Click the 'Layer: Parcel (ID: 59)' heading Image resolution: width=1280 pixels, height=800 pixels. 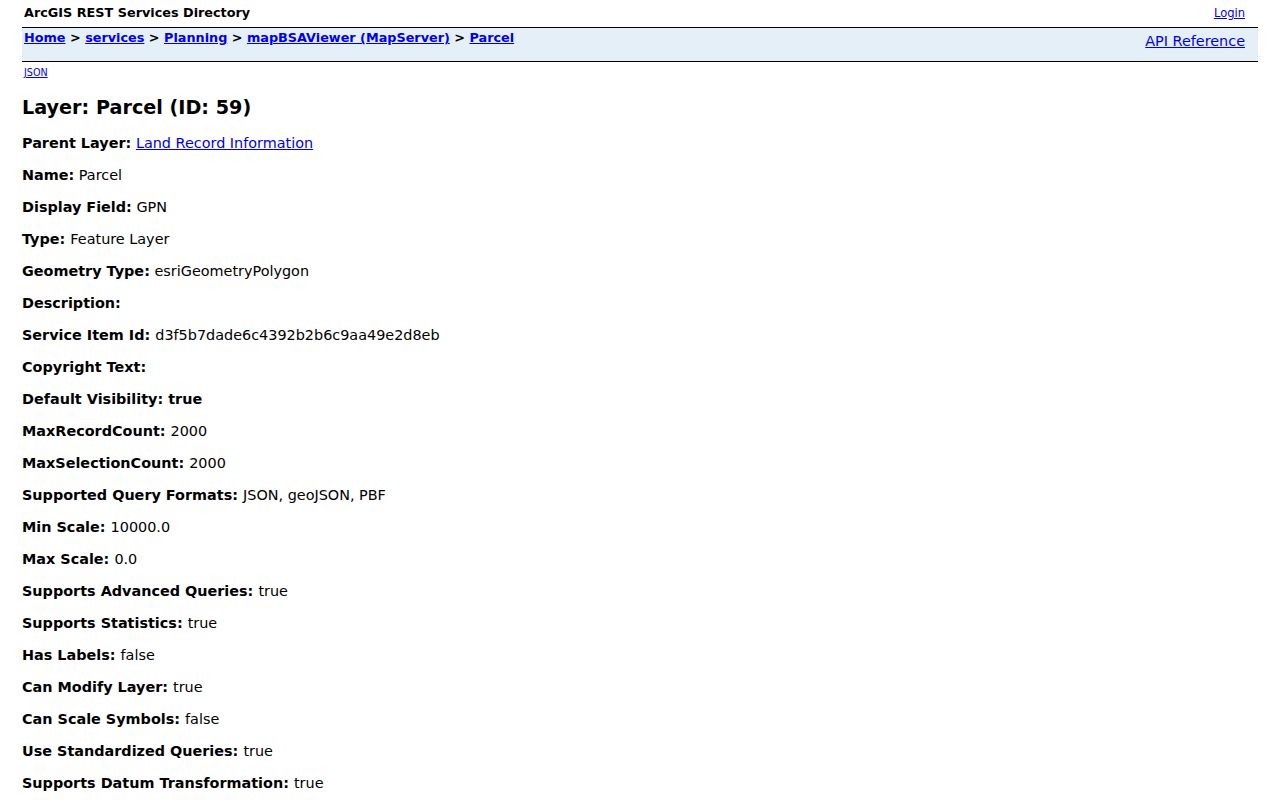tap(136, 107)
